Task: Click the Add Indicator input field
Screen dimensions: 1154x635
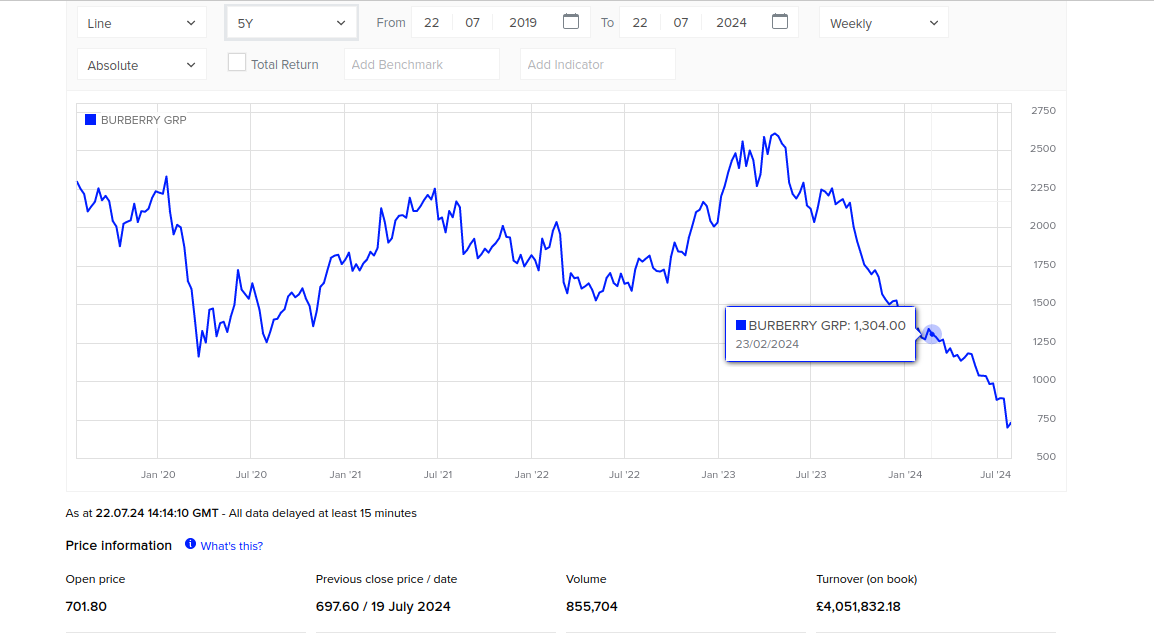Action: click(x=597, y=65)
